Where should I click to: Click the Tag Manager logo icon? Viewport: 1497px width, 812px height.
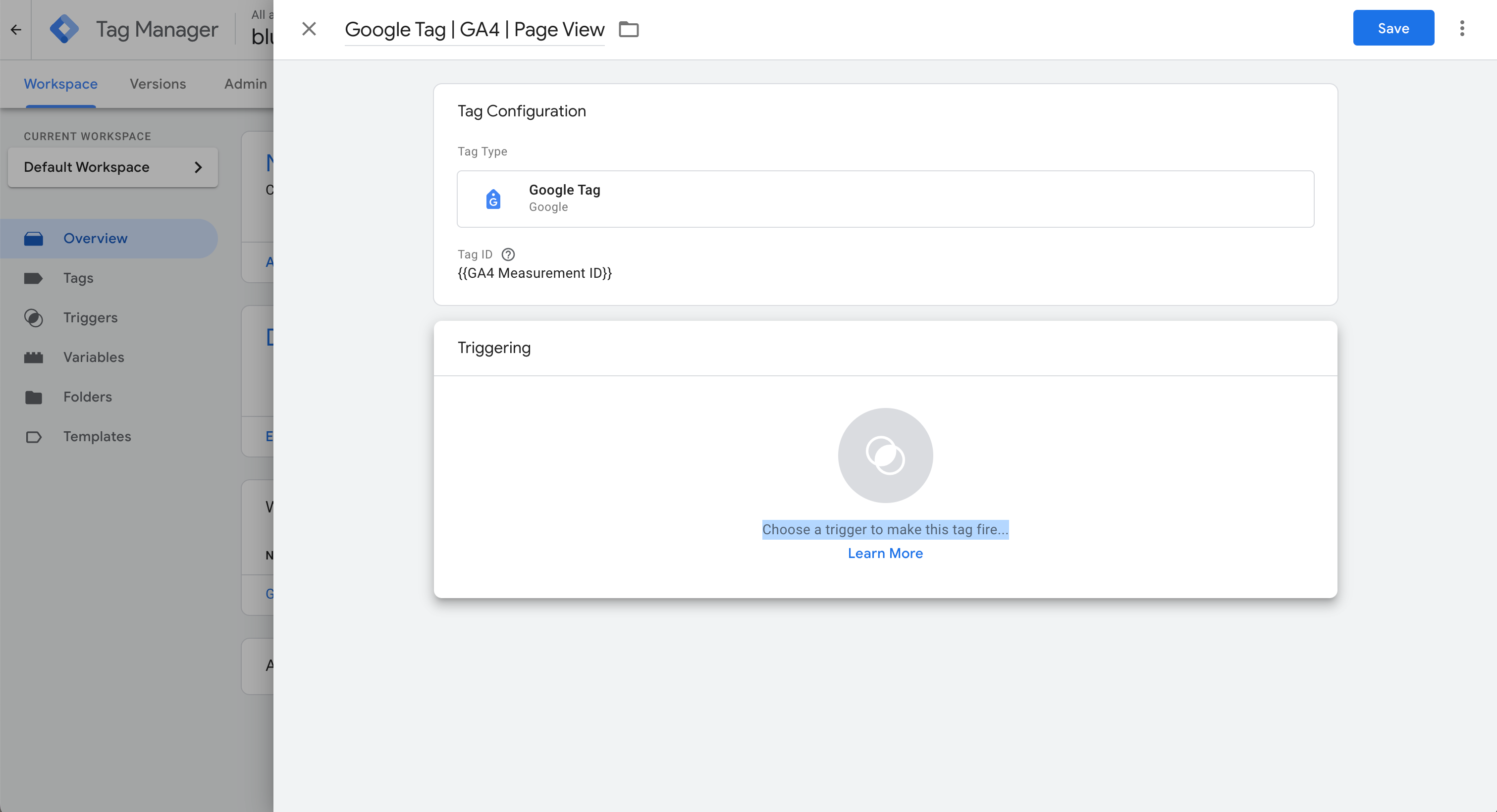pos(64,29)
